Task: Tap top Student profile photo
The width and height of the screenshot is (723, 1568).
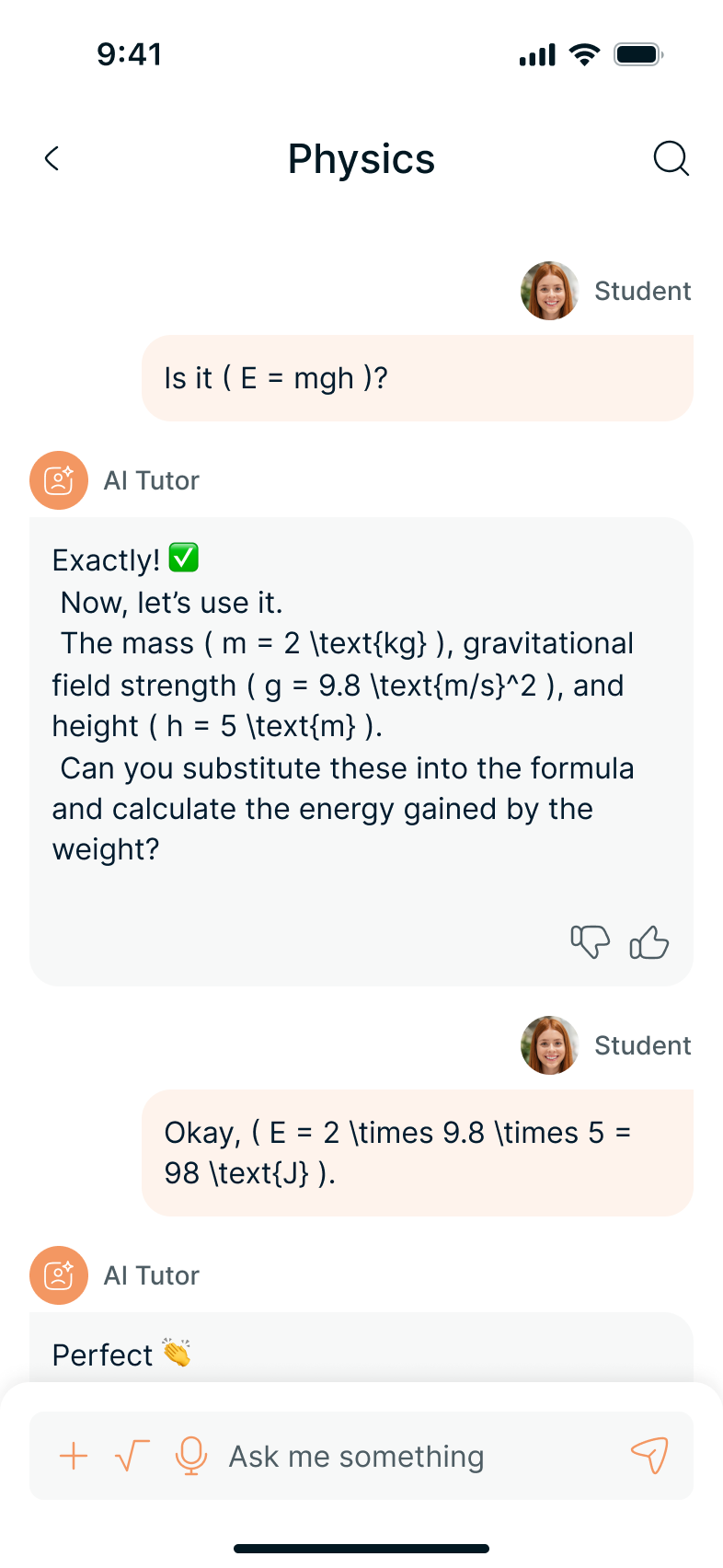Action: [x=550, y=291]
